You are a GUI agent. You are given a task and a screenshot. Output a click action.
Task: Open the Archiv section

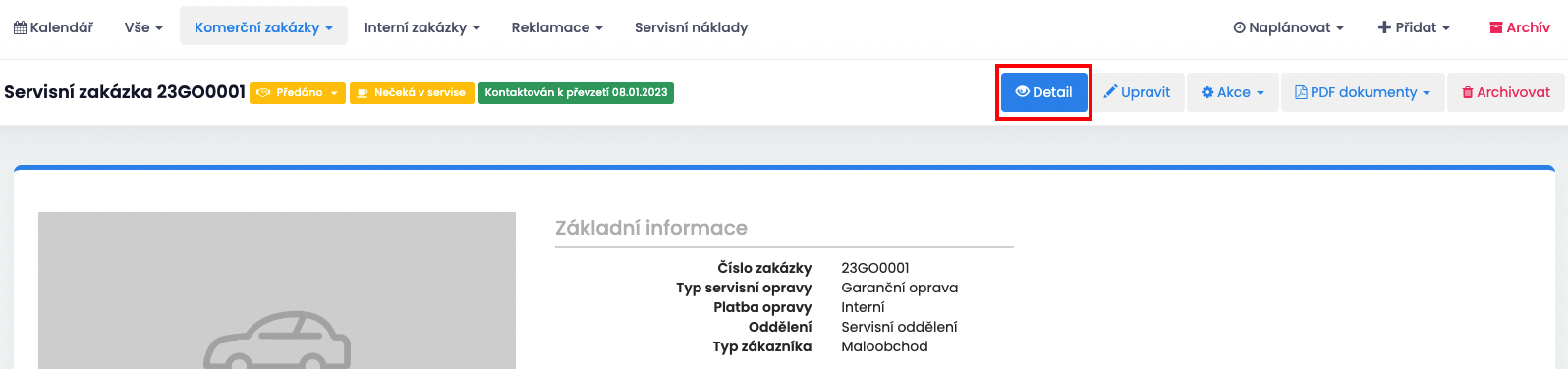tap(1520, 27)
